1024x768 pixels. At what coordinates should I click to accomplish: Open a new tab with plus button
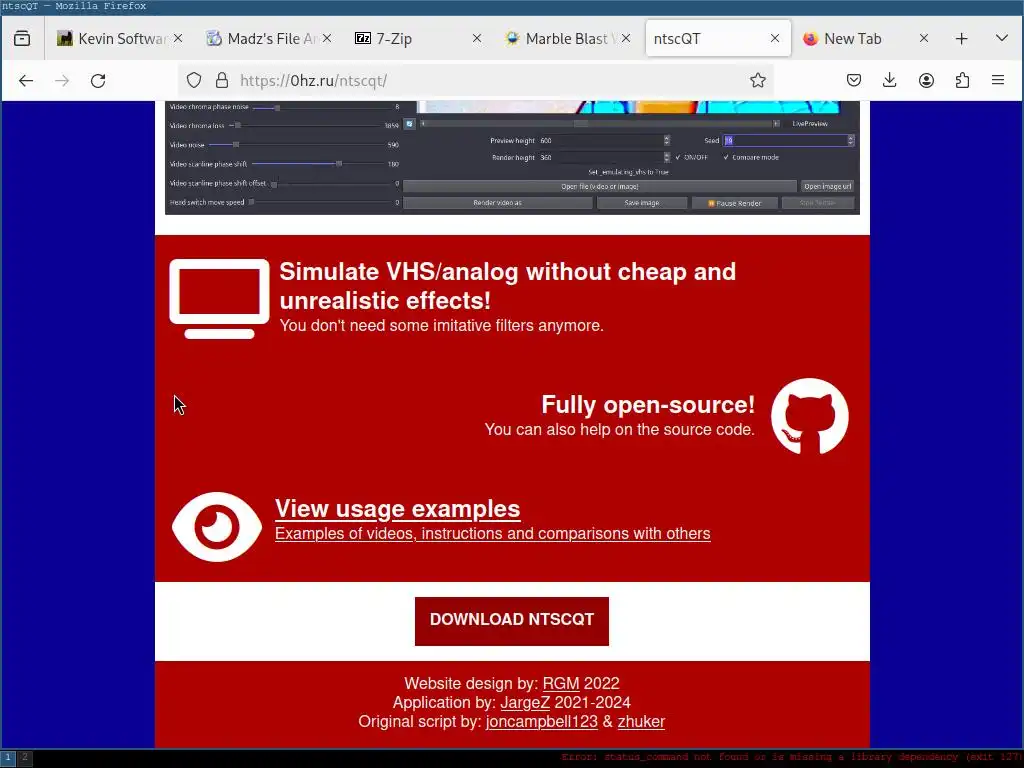point(961,39)
